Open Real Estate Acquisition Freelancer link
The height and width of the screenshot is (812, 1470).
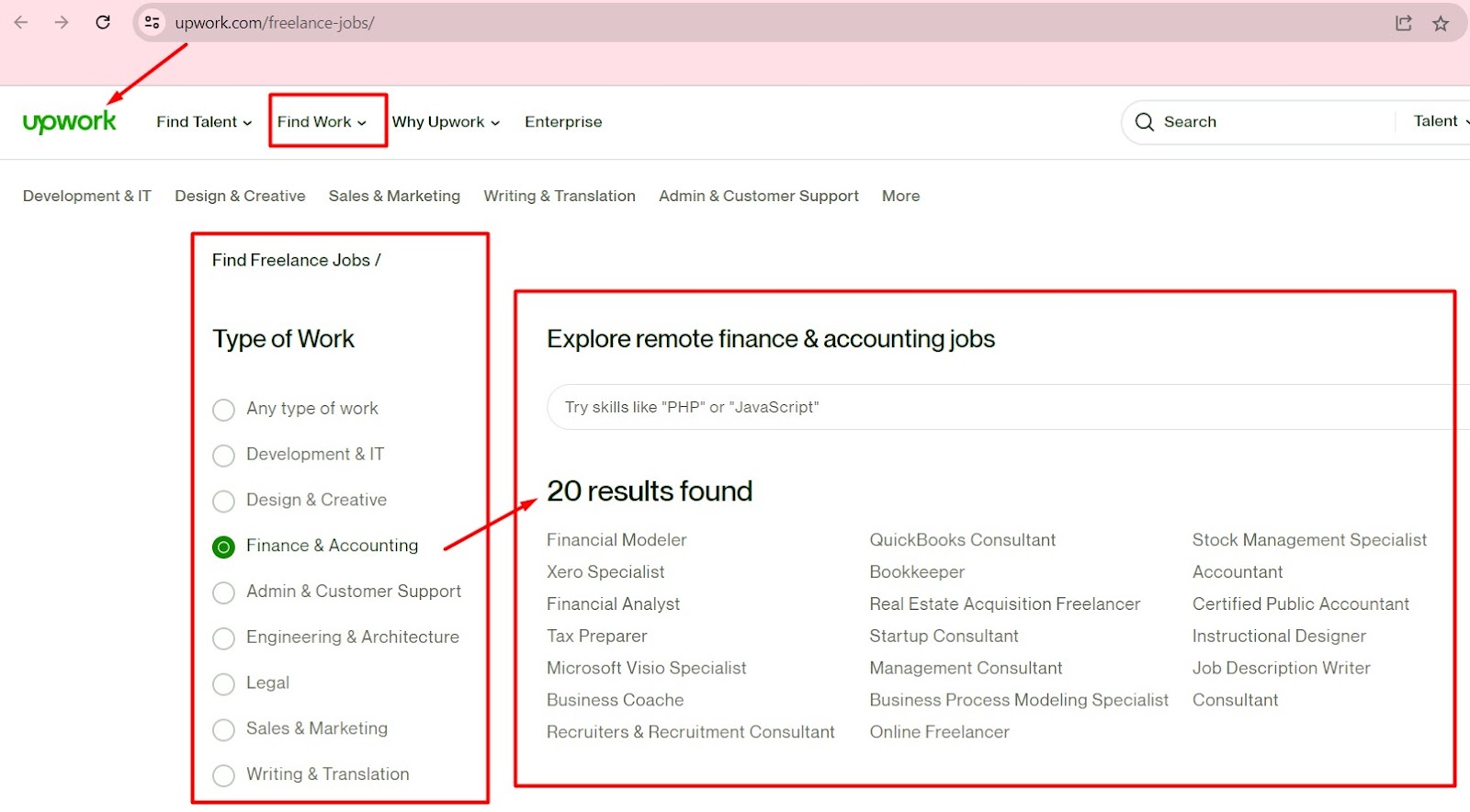[1004, 604]
